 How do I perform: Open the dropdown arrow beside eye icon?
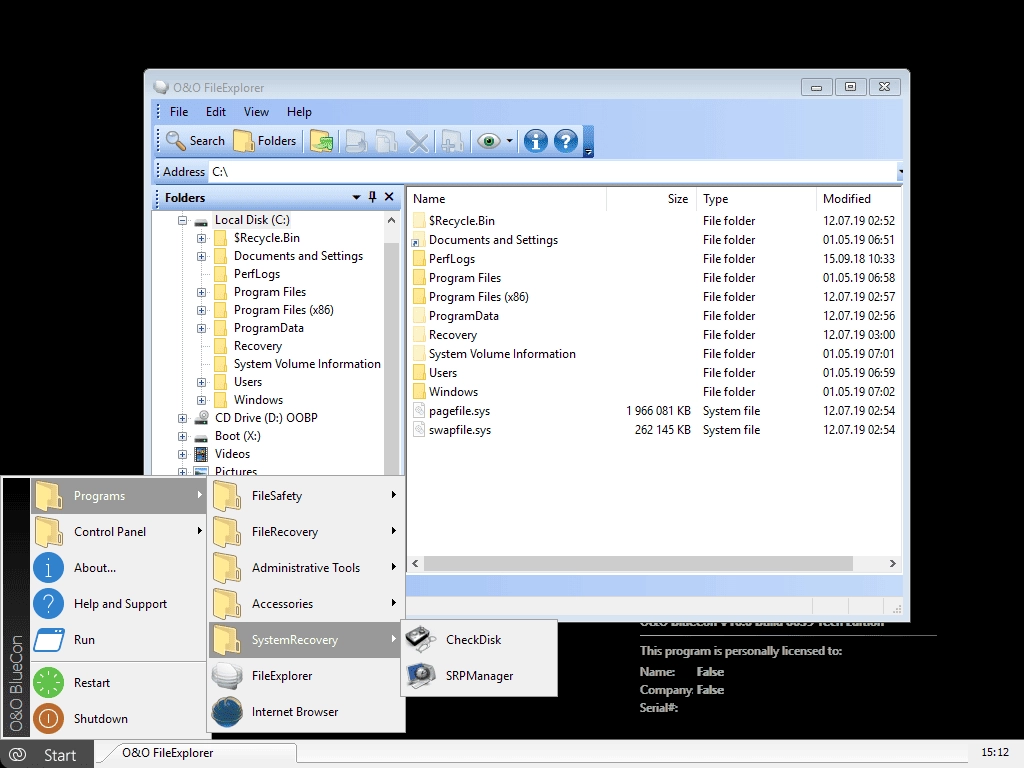pos(509,140)
